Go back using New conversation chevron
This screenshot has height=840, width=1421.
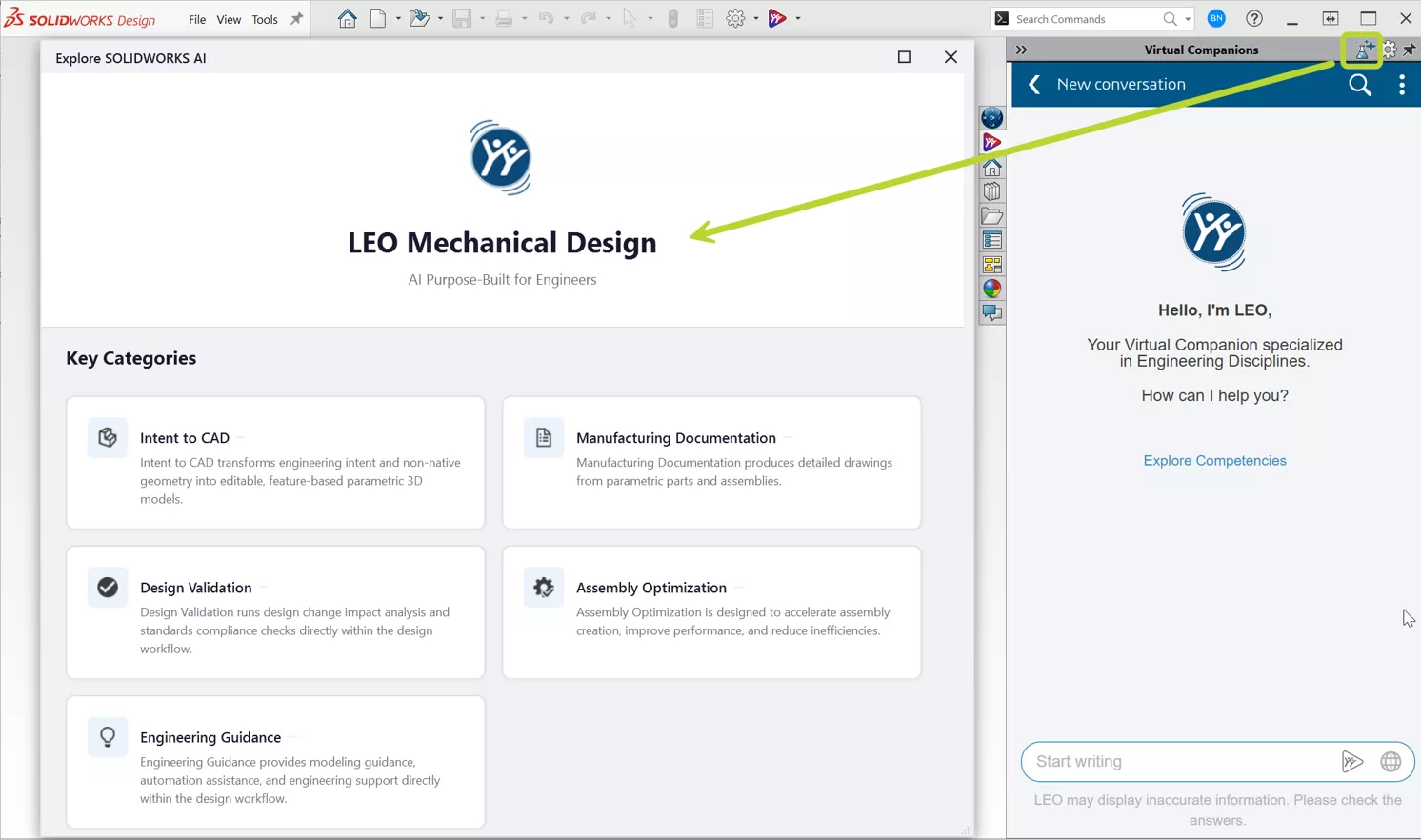(1034, 85)
